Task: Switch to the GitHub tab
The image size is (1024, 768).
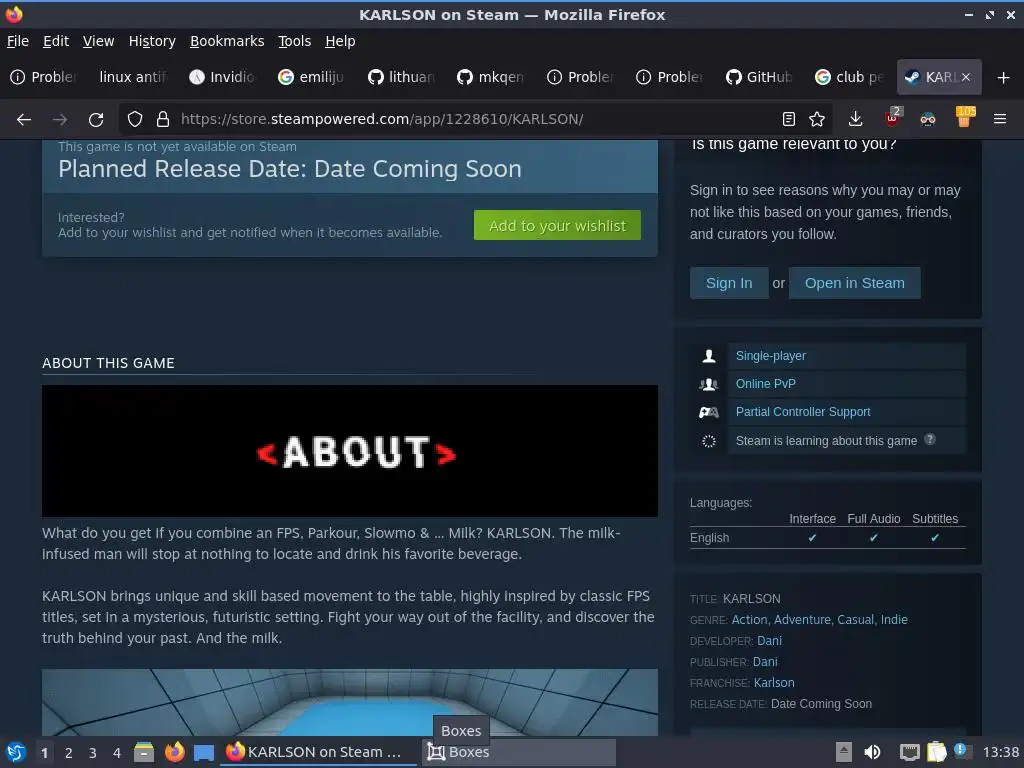Action: [759, 77]
